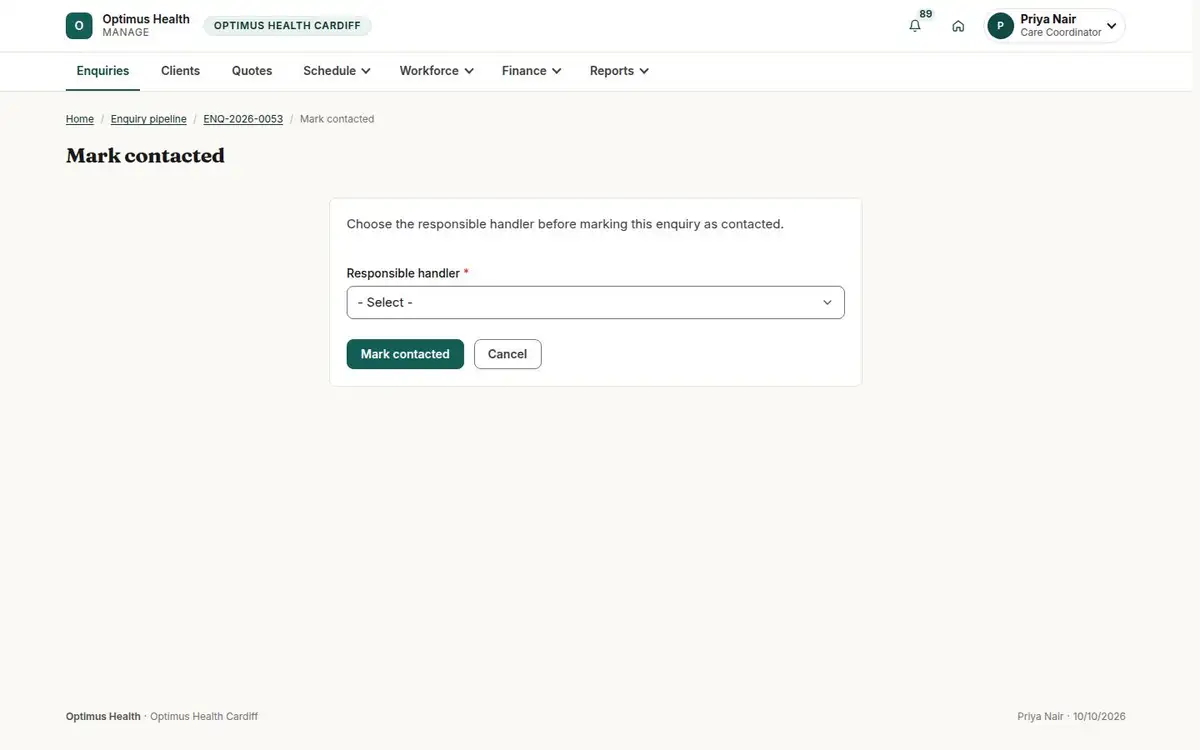Expand the Schedule menu
The image size is (1200, 750).
[337, 71]
